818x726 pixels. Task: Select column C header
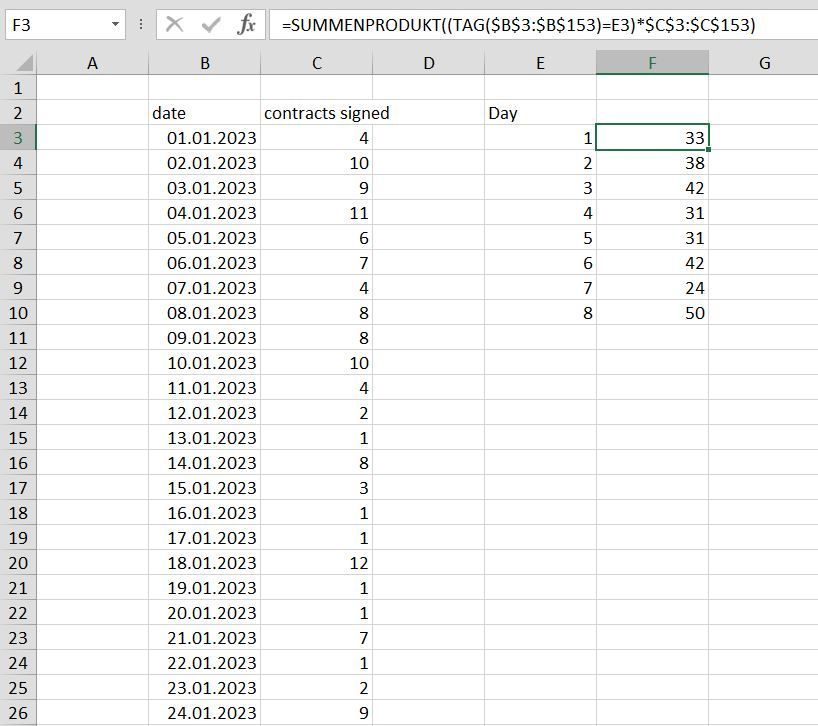[316, 63]
